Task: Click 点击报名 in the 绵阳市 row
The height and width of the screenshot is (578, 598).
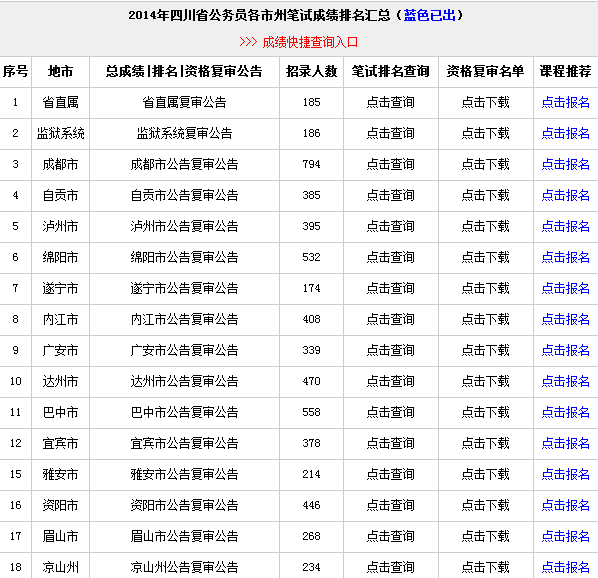Action: pos(566,257)
